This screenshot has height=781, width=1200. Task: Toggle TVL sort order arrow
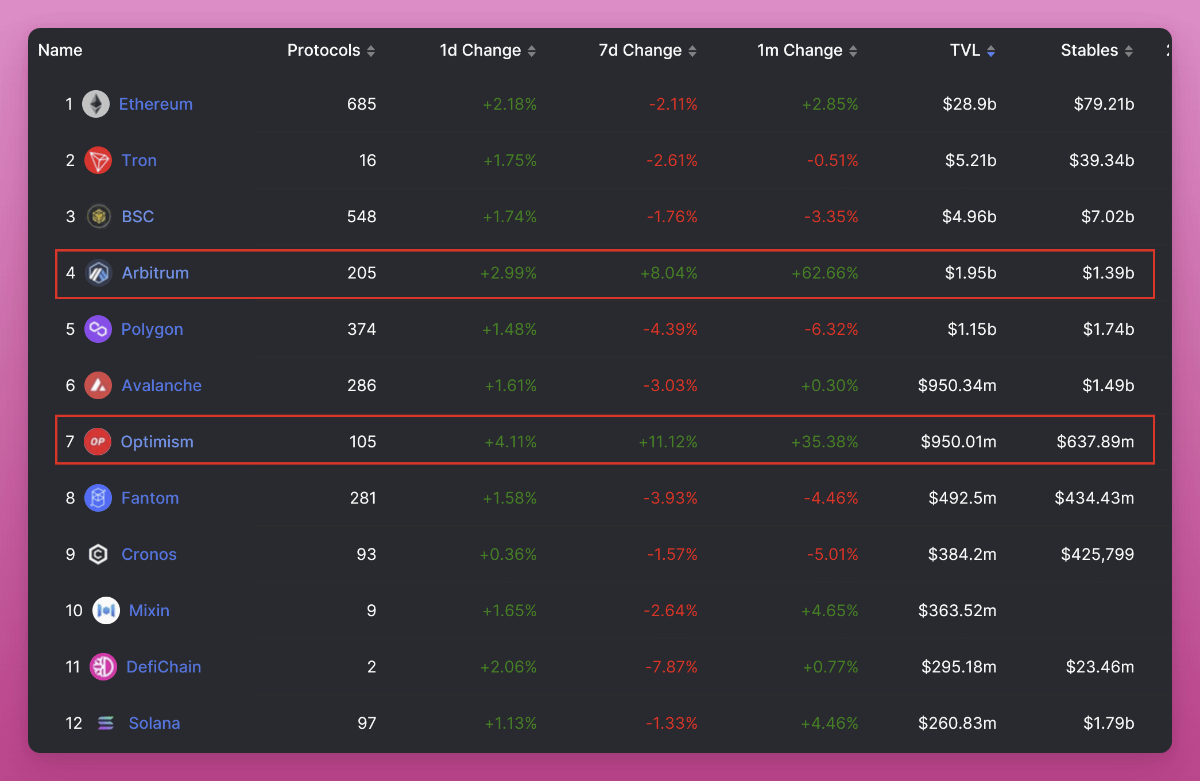(990, 51)
